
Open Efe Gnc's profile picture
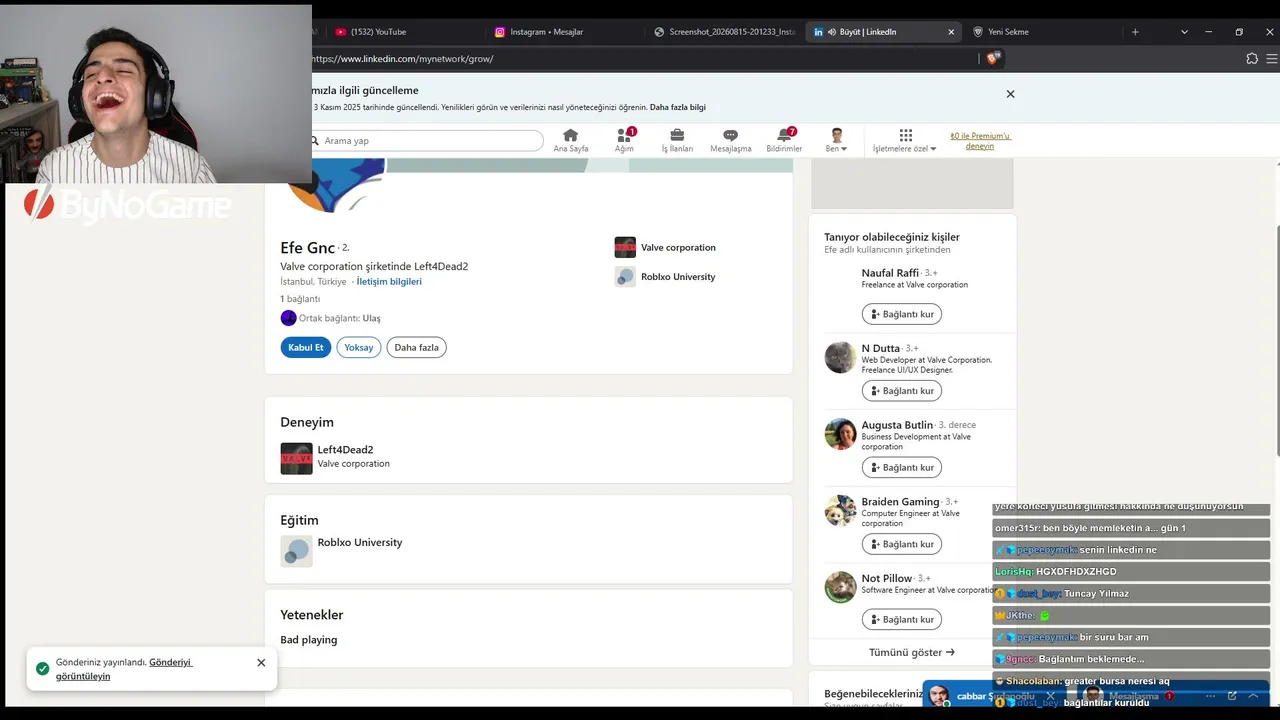tap(336, 185)
